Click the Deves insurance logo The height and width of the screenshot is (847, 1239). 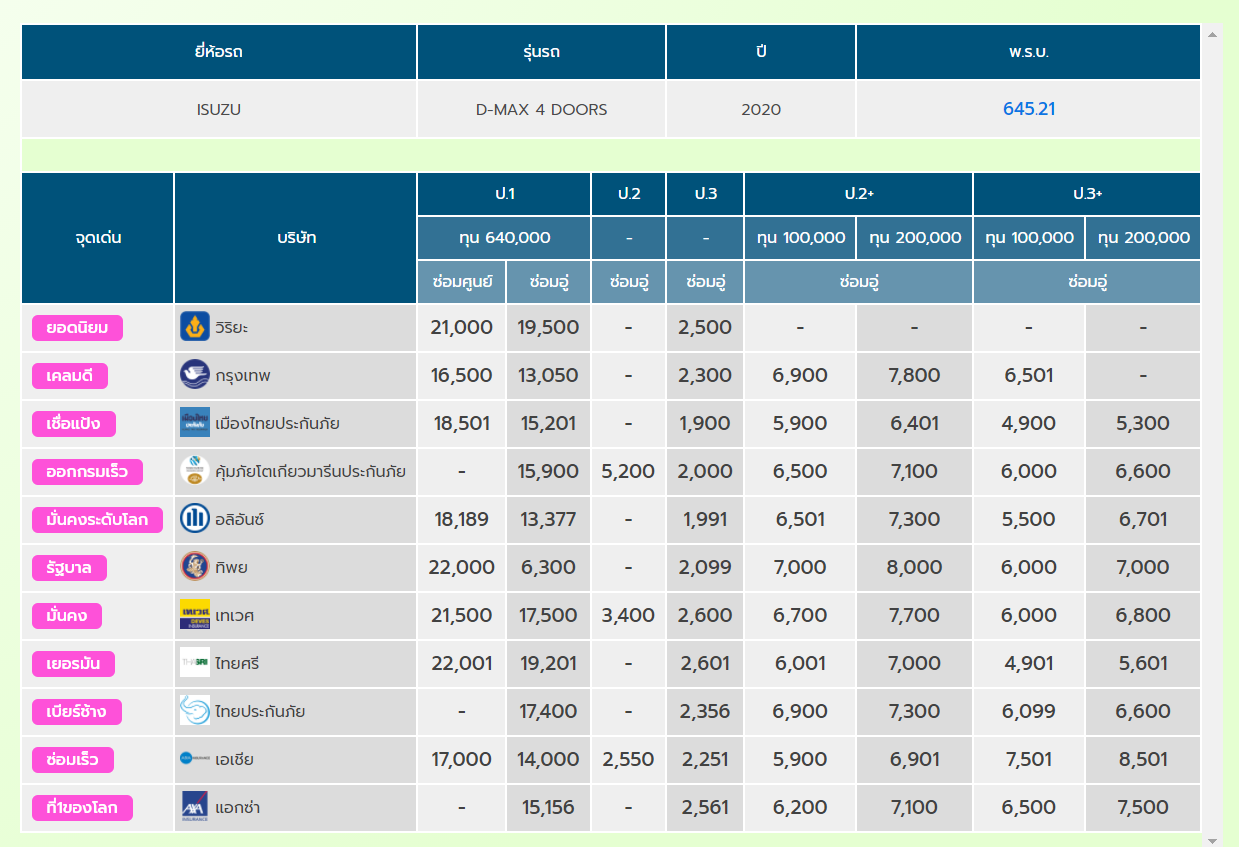point(195,615)
